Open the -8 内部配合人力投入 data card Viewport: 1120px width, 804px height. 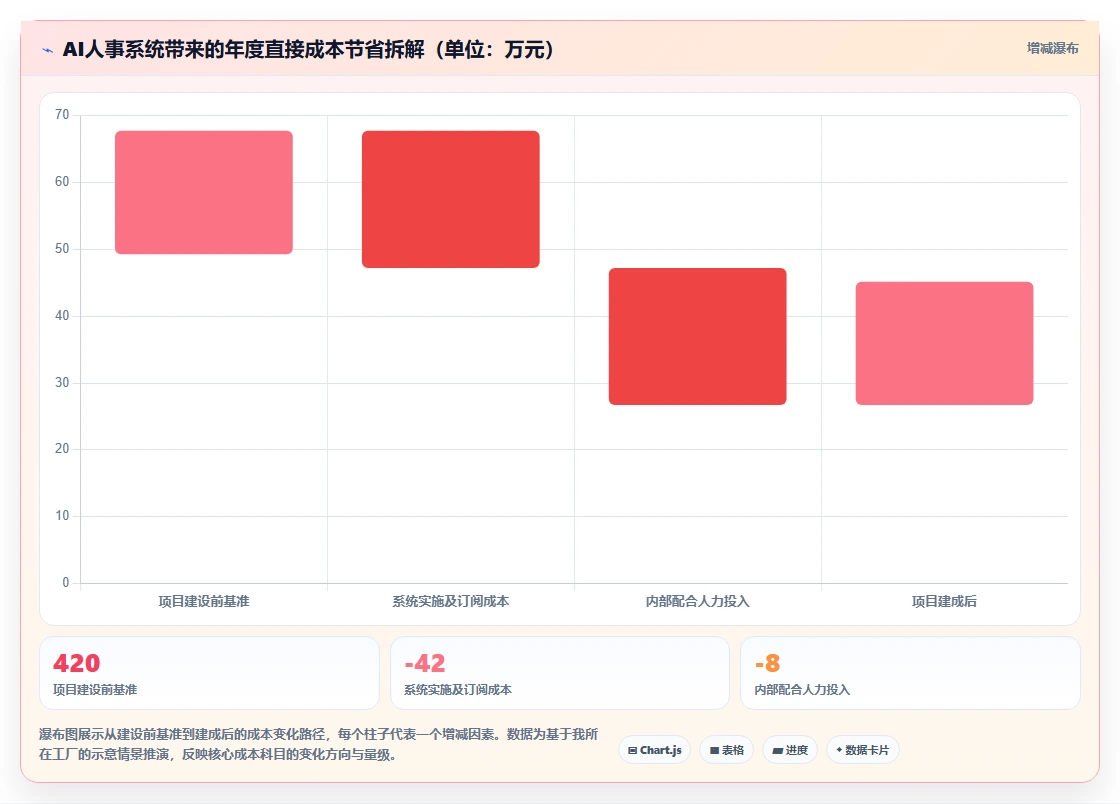911,673
